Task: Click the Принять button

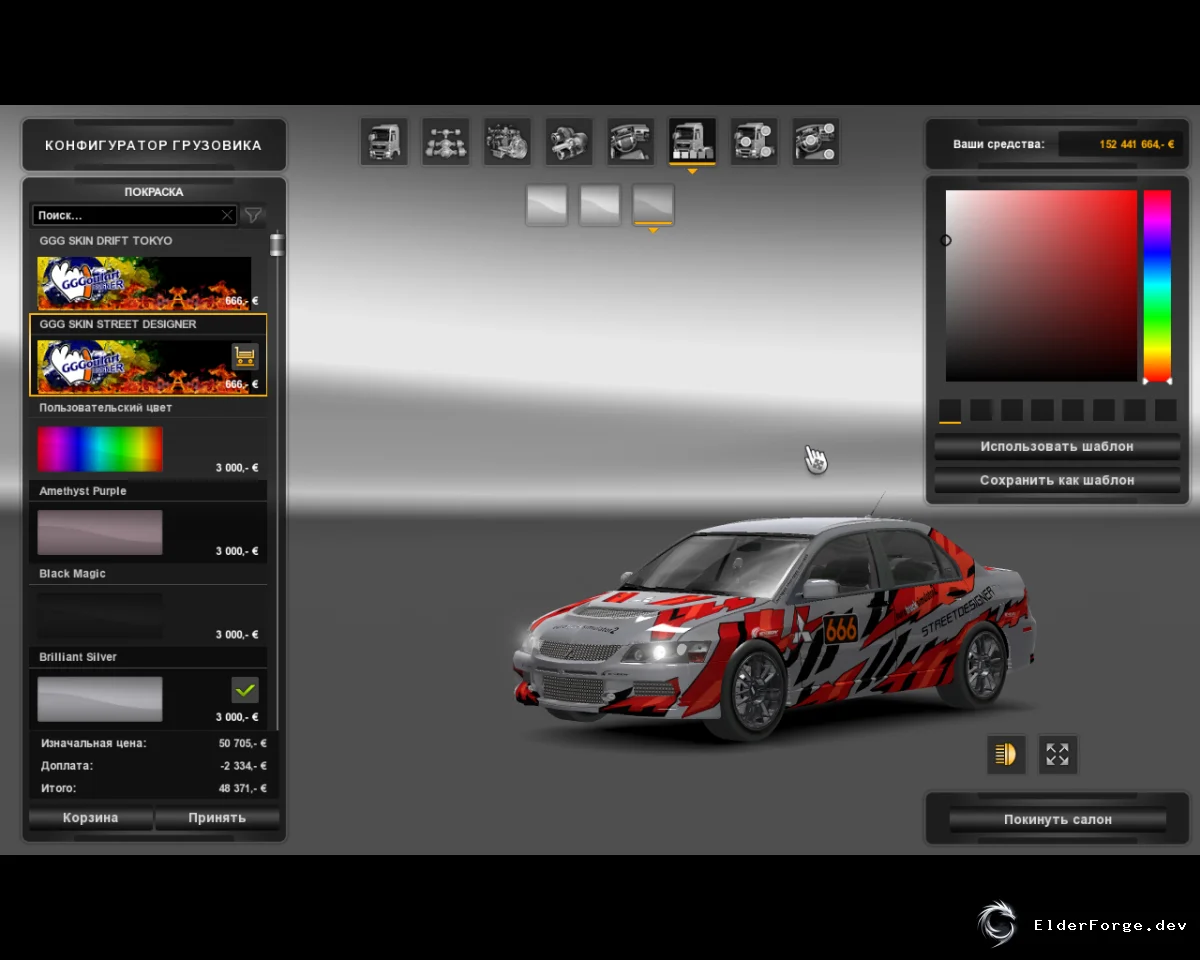Action: pyautogui.click(x=217, y=818)
